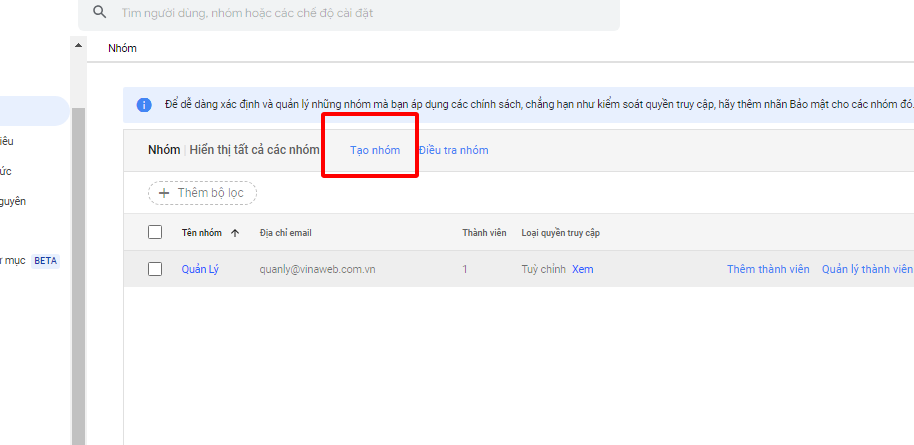
Task: Click the Thành viên column header
Action: pos(484,233)
